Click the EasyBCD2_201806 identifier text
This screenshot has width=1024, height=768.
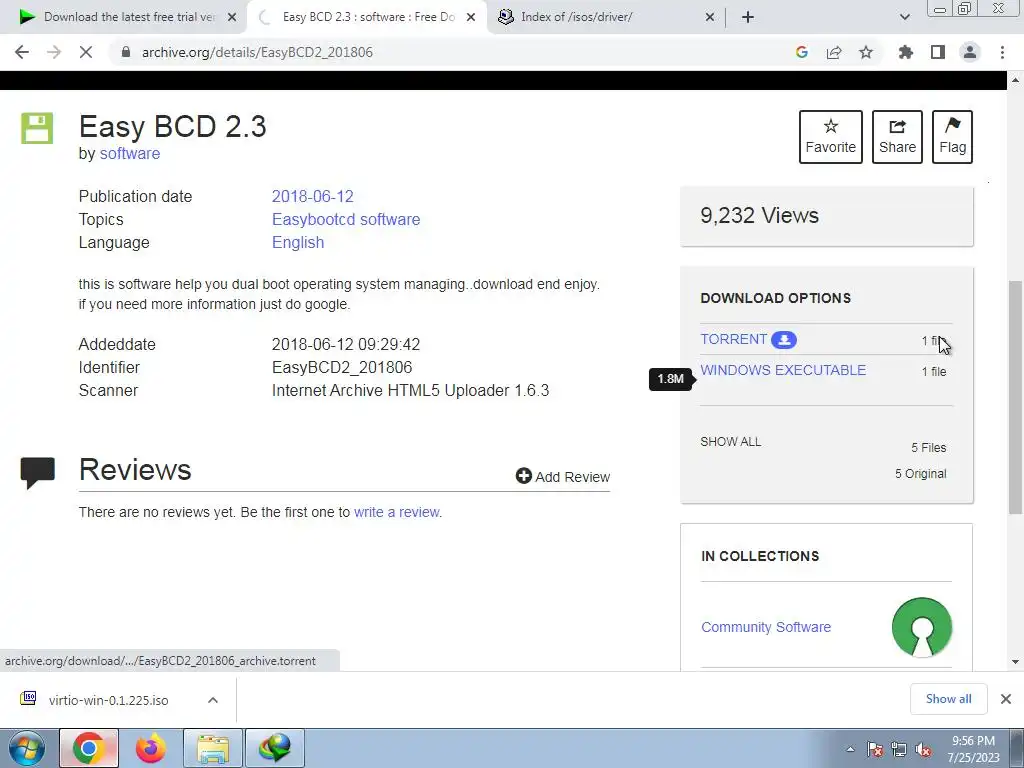tap(342, 368)
